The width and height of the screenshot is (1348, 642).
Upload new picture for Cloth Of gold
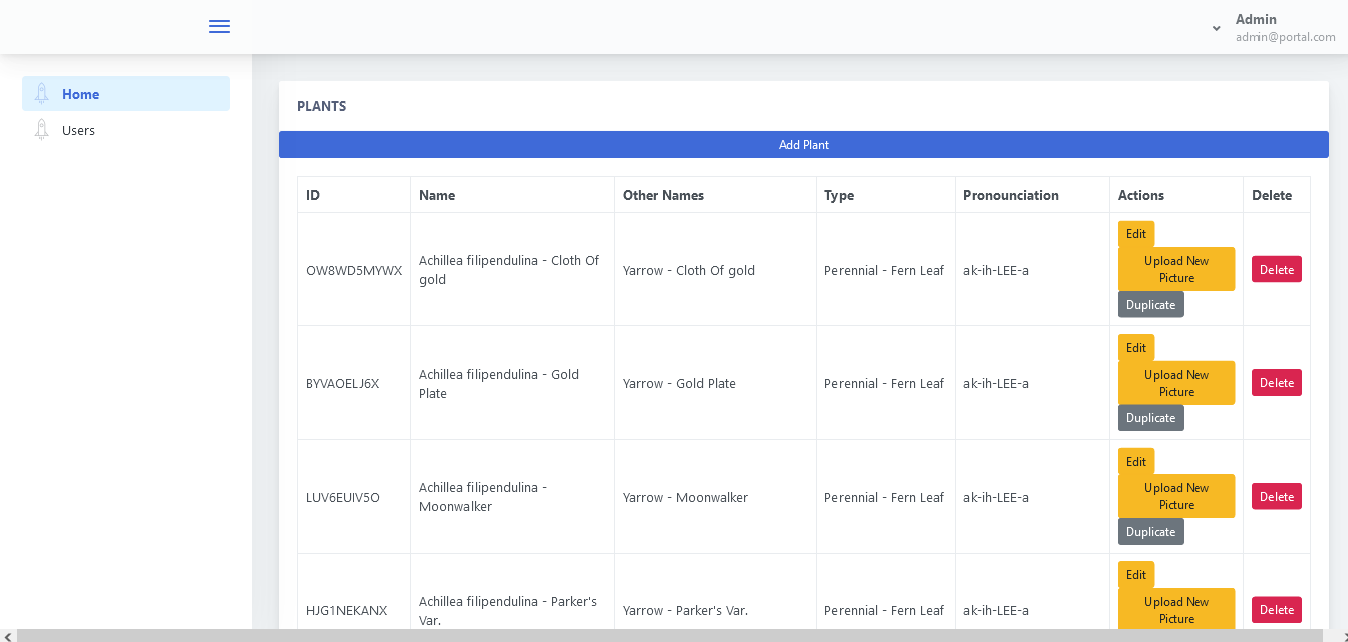[x=1176, y=269]
